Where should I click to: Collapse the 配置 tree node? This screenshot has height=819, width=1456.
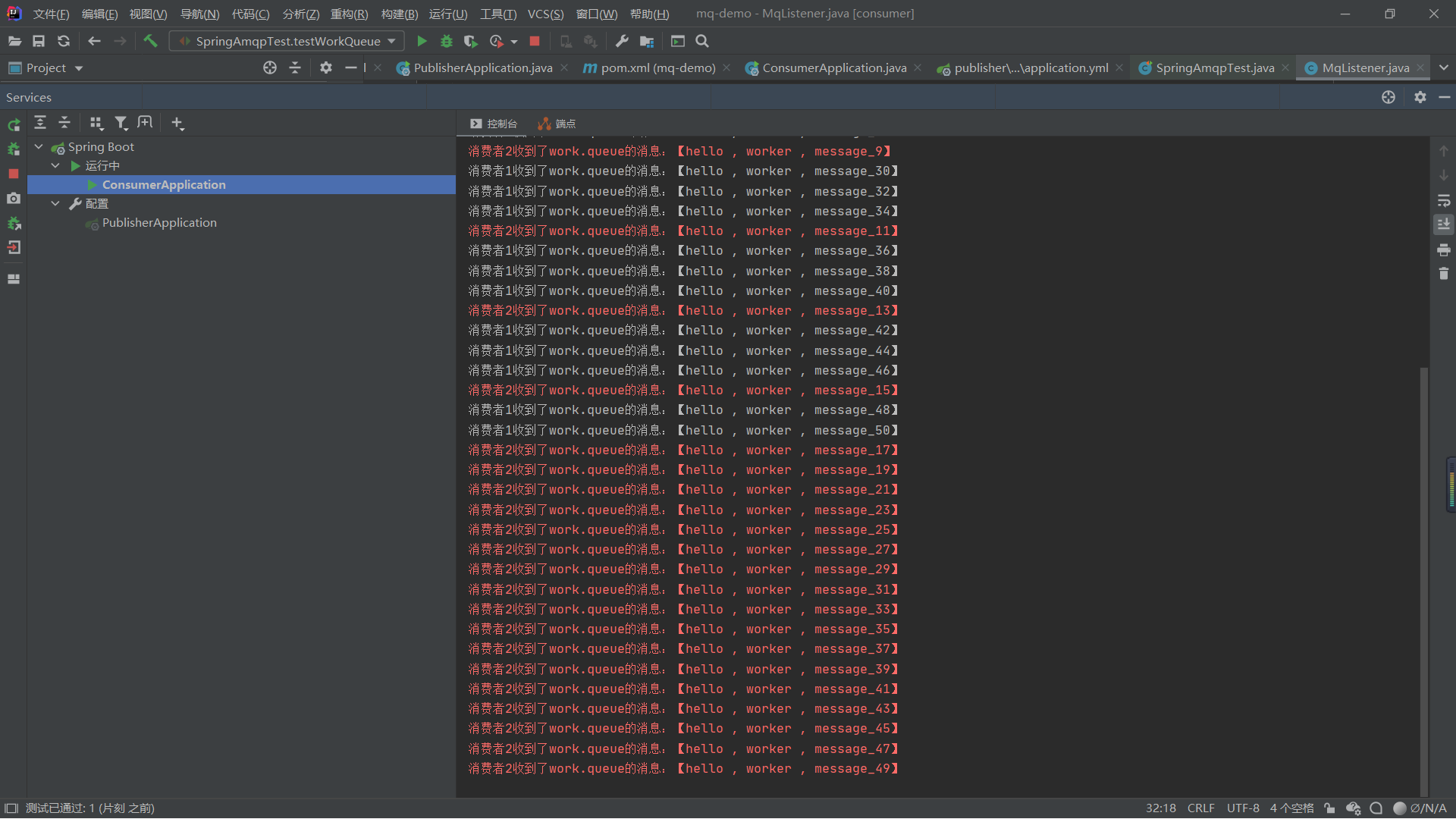point(55,203)
